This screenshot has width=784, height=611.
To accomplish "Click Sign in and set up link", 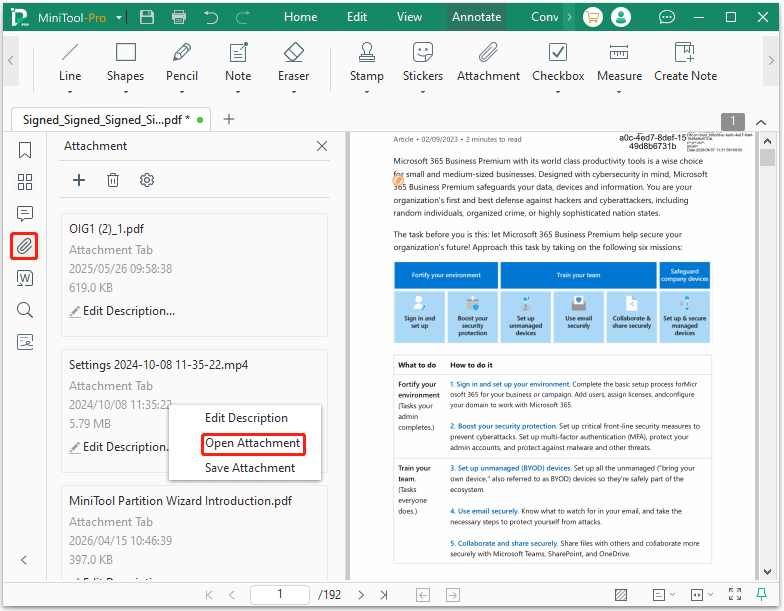I will click(512, 384).
